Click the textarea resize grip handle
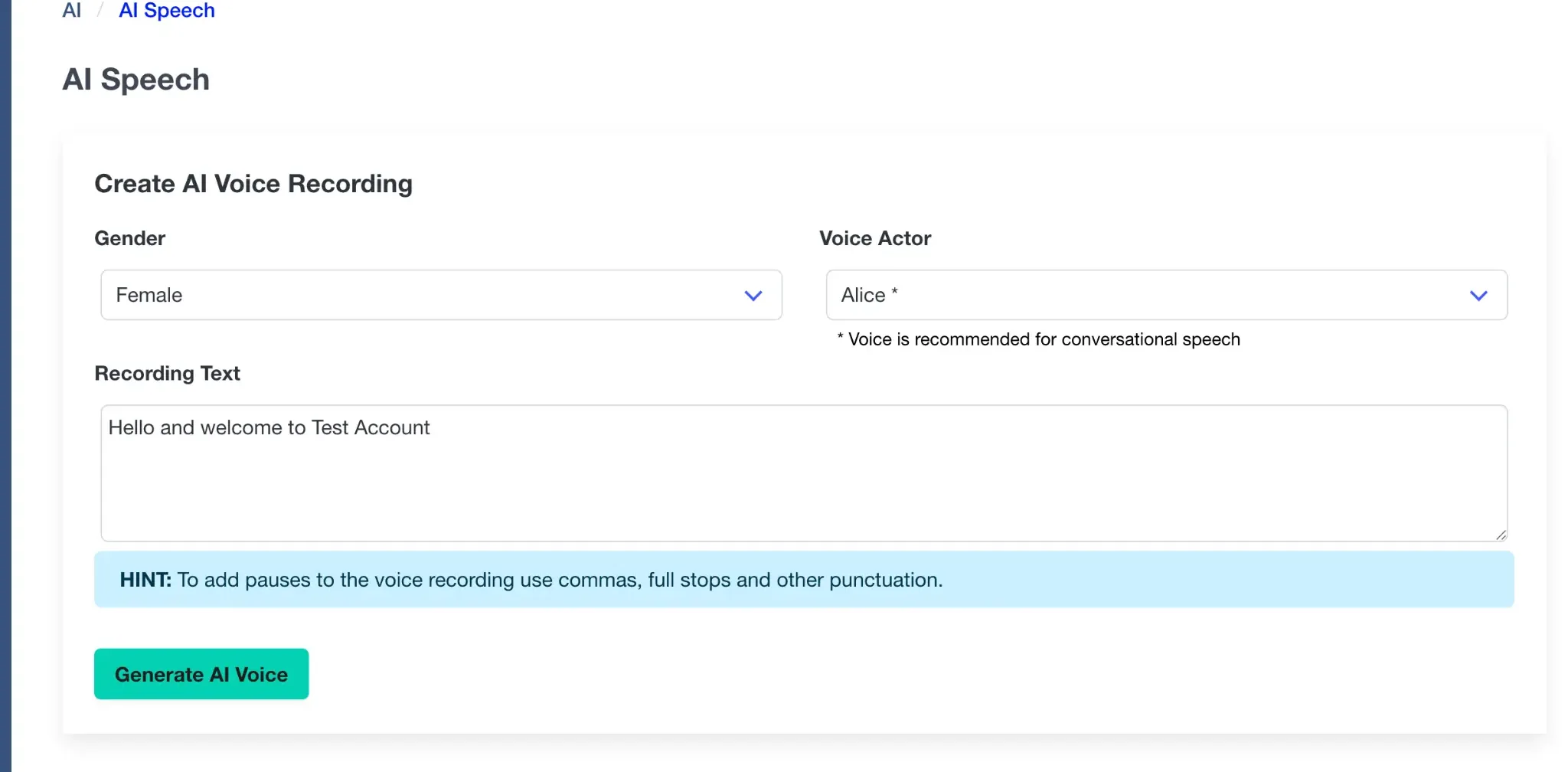Screen dimensions: 1568x772 pyautogui.click(x=1500, y=535)
